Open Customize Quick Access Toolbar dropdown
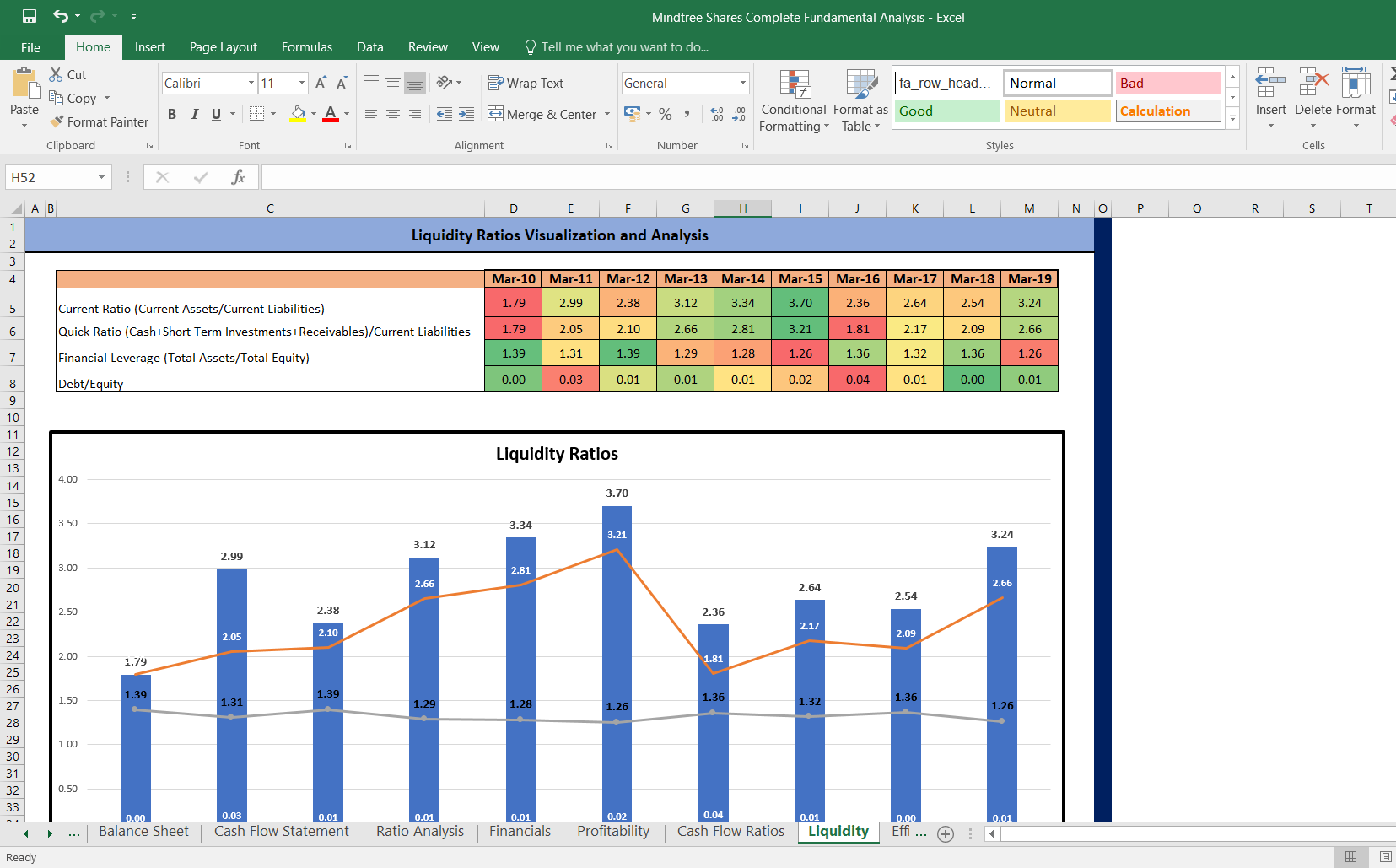The image size is (1396, 868). click(133, 16)
